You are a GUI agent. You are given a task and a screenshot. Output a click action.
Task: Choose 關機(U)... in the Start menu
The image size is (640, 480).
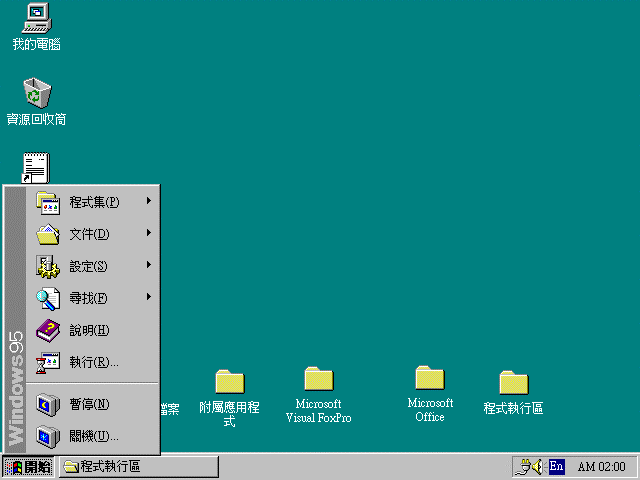[92, 436]
